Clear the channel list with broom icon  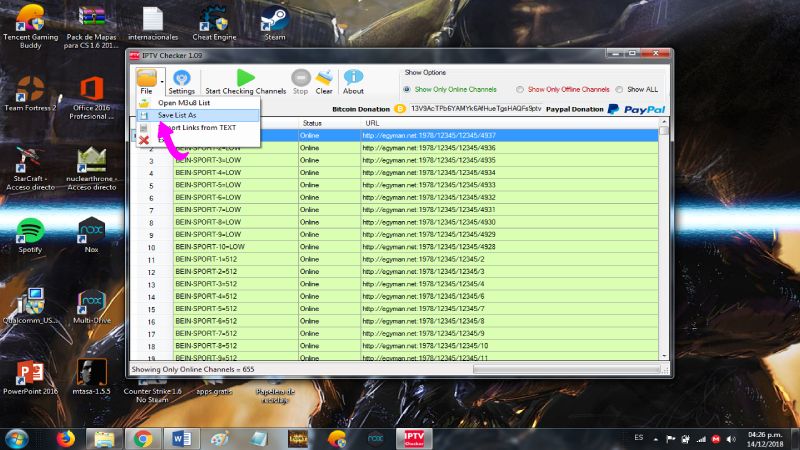[x=324, y=82]
